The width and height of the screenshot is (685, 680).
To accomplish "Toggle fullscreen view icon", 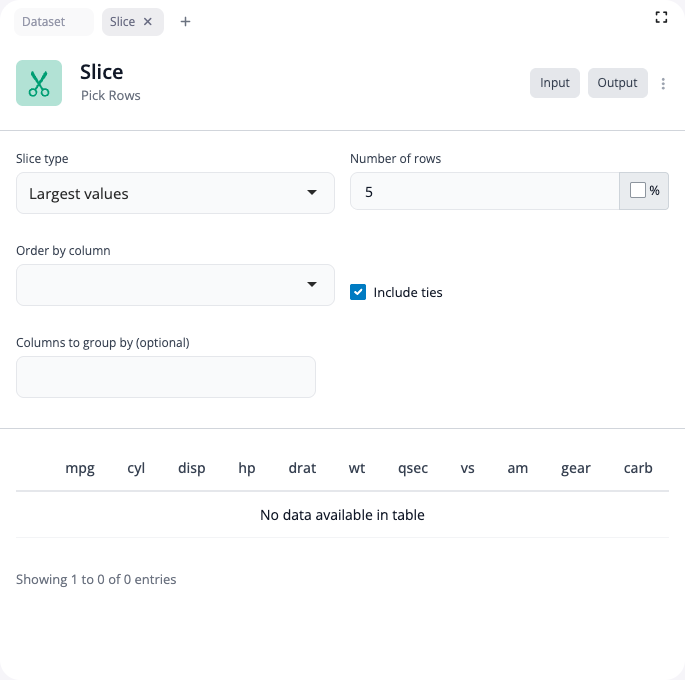I will [x=661, y=17].
